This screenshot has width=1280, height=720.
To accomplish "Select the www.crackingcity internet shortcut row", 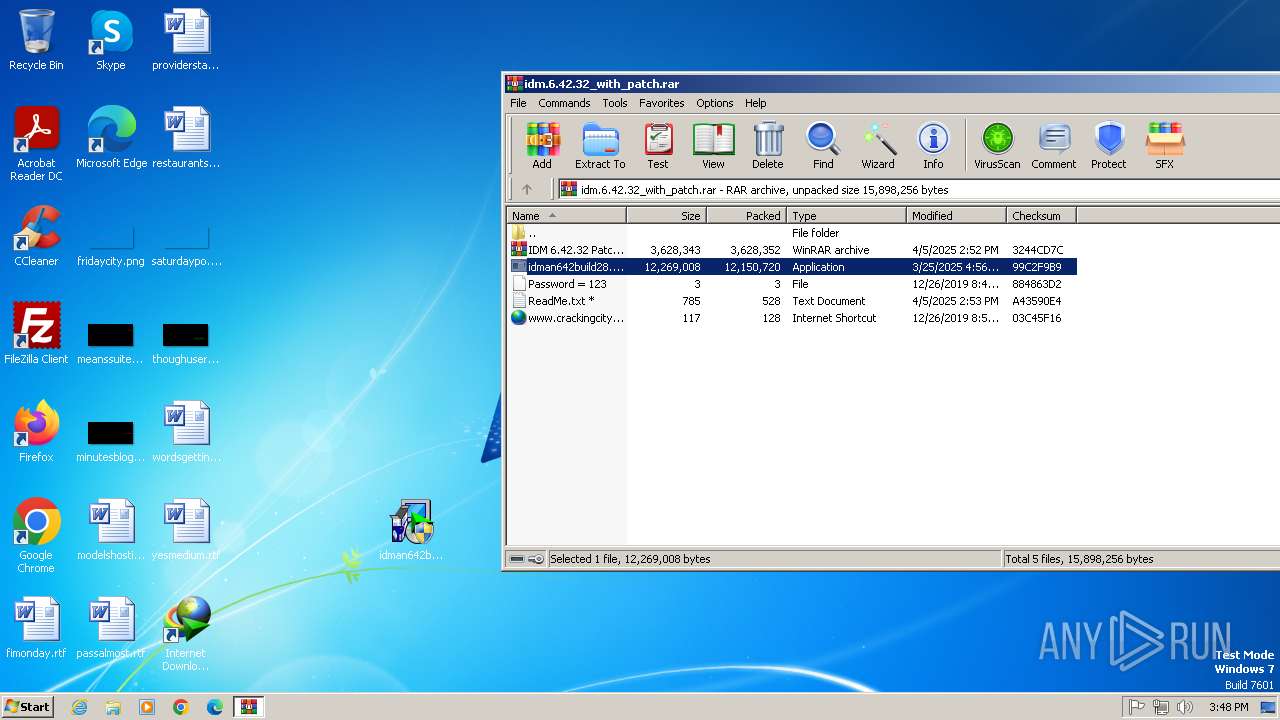I will click(x=792, y=318).
